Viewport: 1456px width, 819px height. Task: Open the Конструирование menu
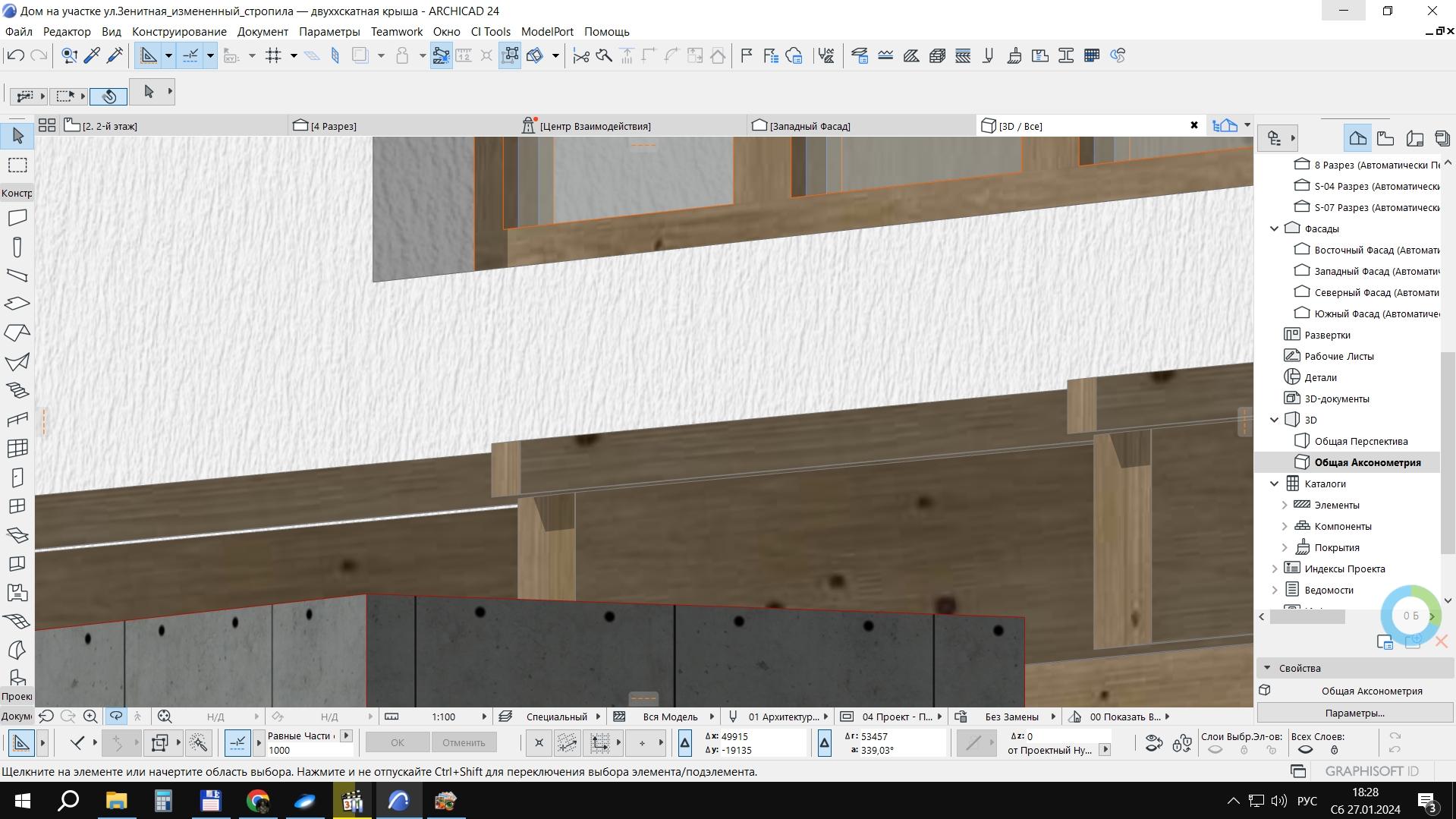[x=179, y=31]
